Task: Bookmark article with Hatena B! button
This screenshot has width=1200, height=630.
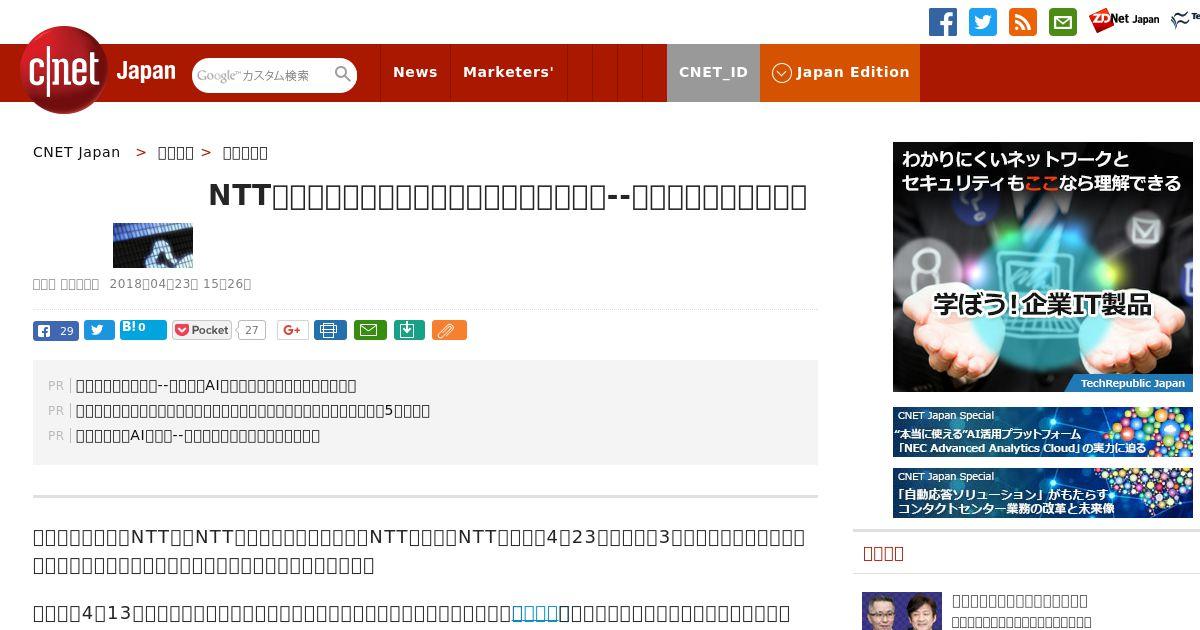Action: [143, 329]
